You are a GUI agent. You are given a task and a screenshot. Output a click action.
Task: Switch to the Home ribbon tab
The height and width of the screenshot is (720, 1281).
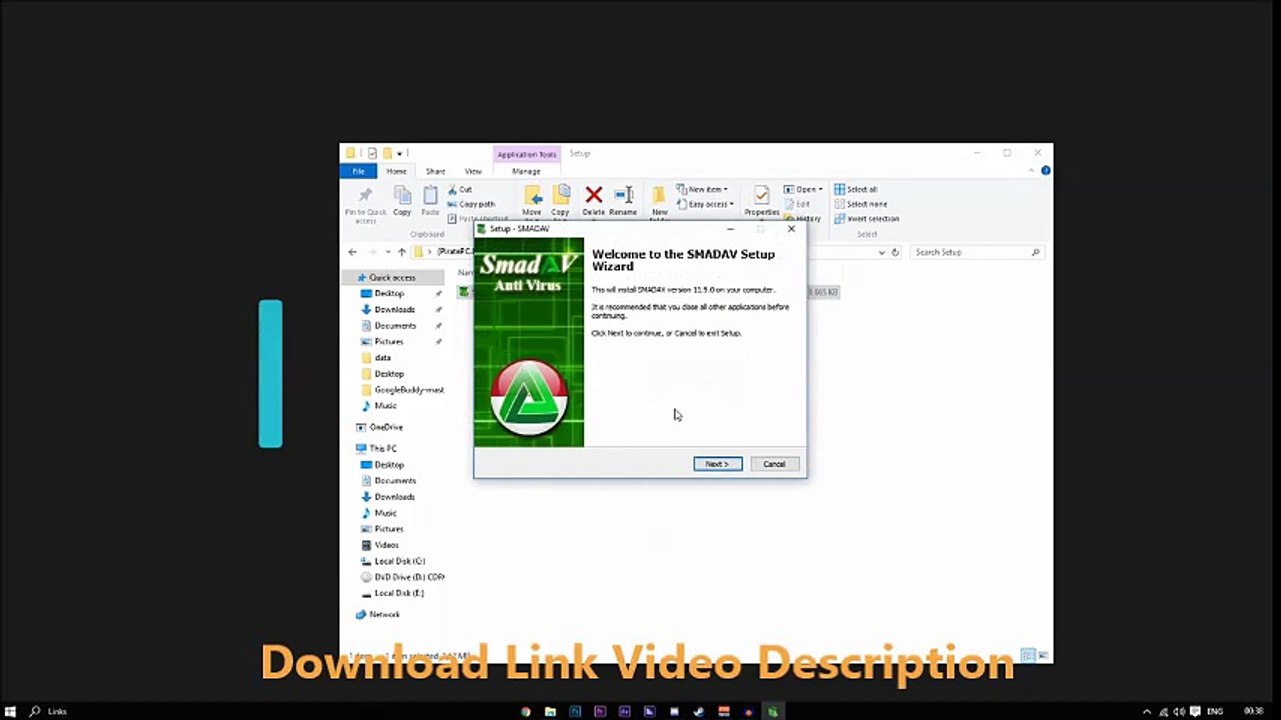point(396,171)
